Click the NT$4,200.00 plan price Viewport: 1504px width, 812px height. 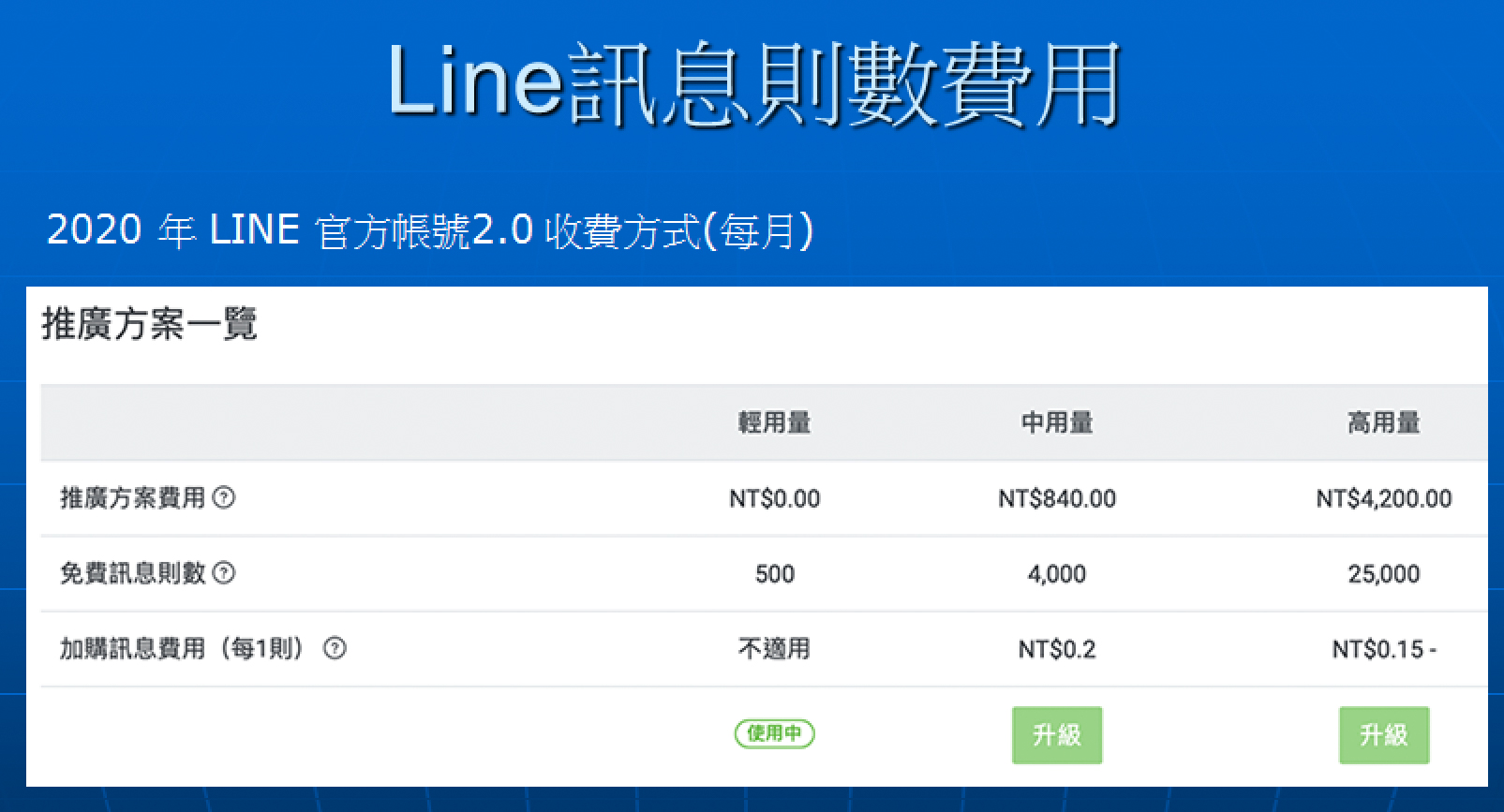1384,499
